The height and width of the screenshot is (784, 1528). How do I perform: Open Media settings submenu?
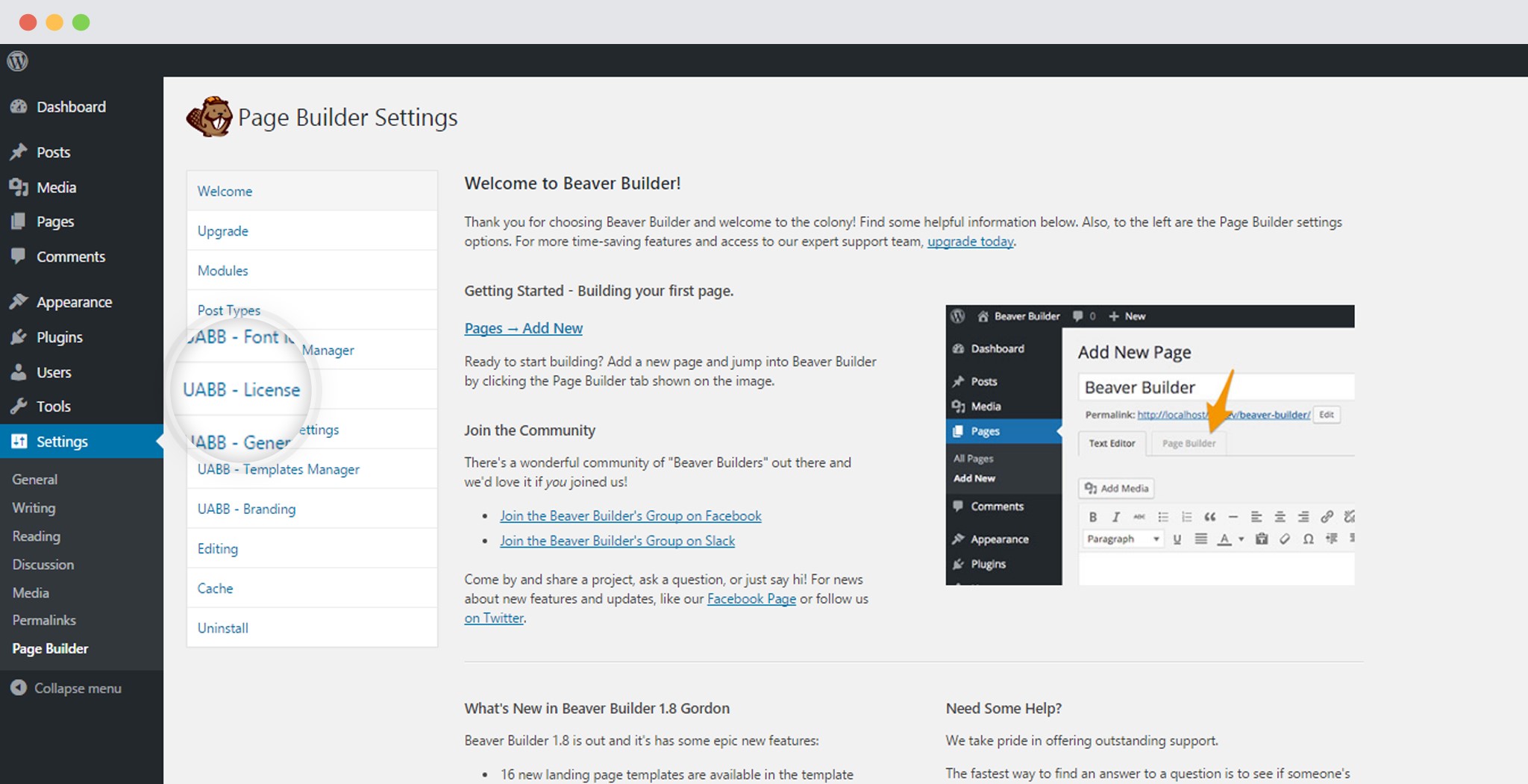click(x=31, y=593)
